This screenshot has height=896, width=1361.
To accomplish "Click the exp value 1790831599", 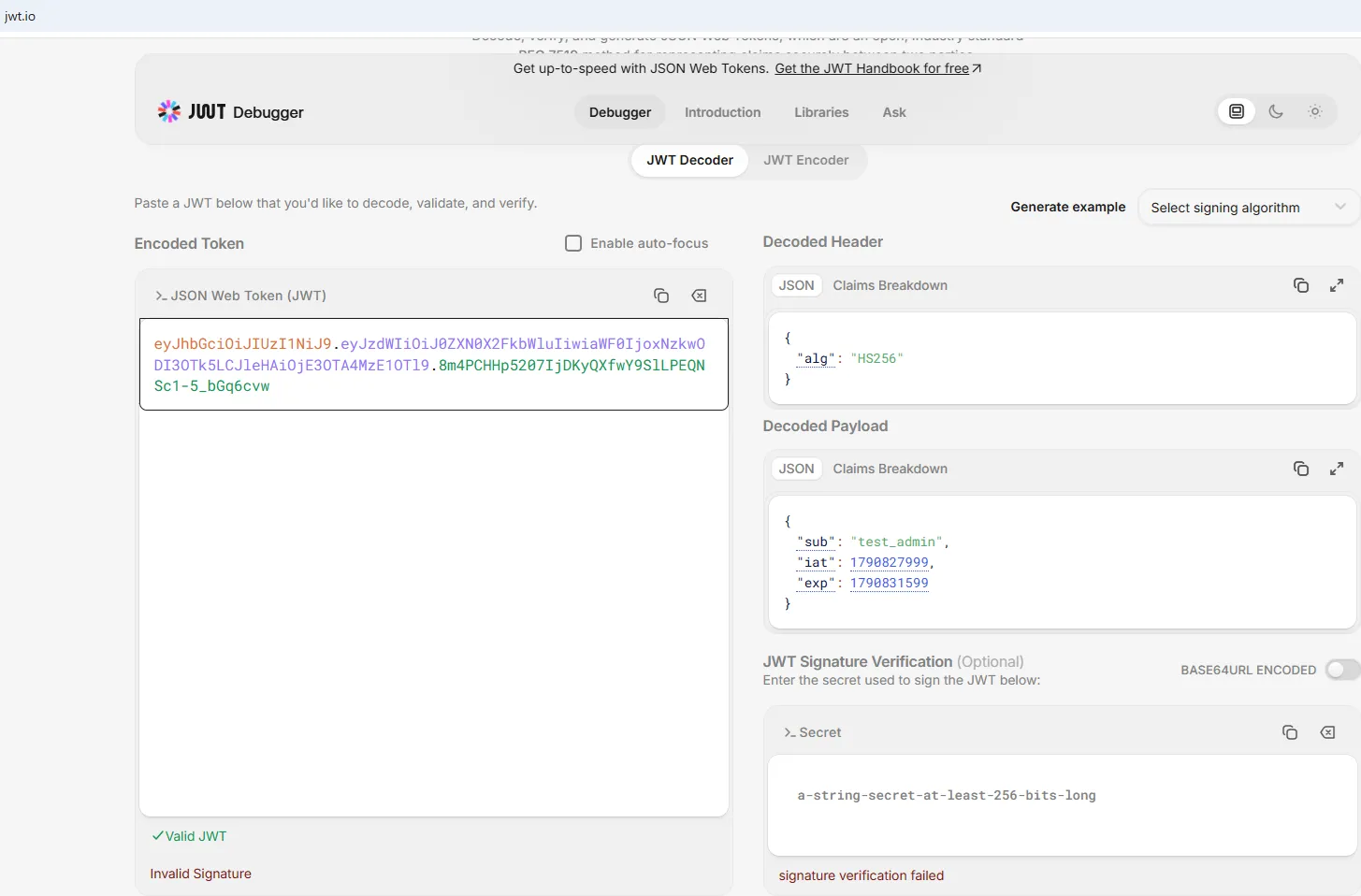I will pyautogui.click(x=890, y=583).
